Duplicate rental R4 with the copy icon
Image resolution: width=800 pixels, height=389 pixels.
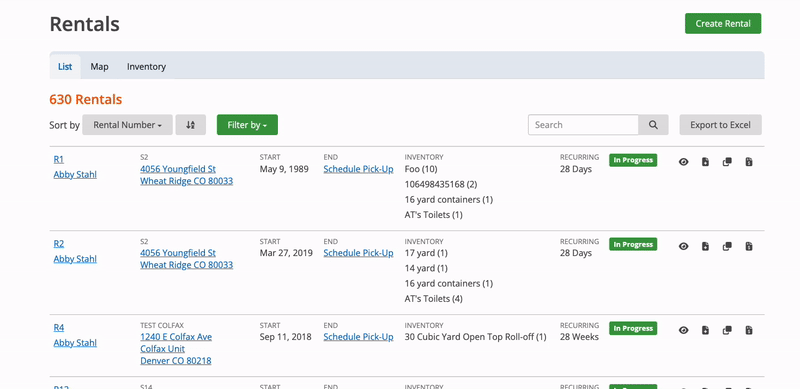pyautogui.click(x=727, y=330)
